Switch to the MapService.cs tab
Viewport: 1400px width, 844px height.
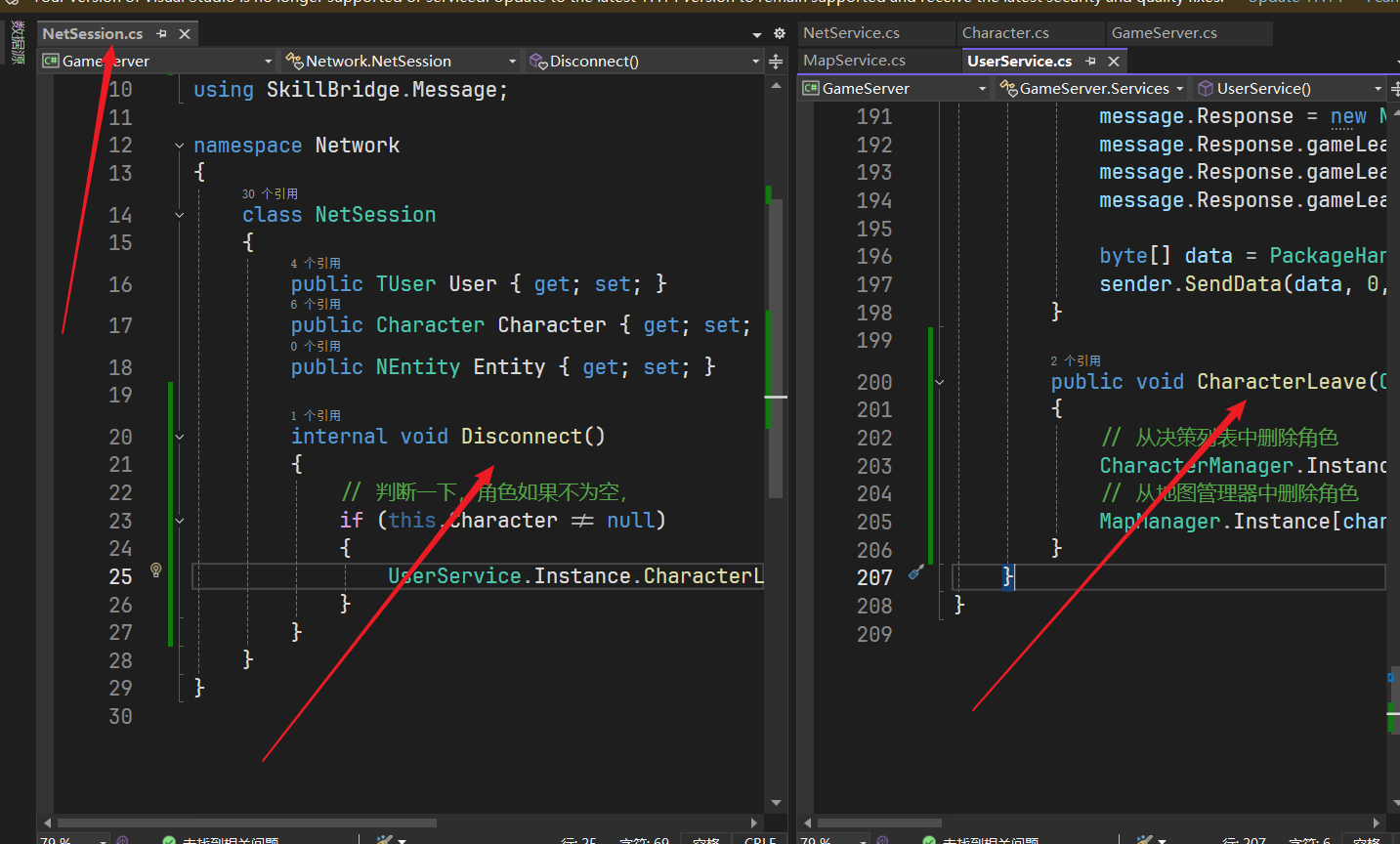854,61
